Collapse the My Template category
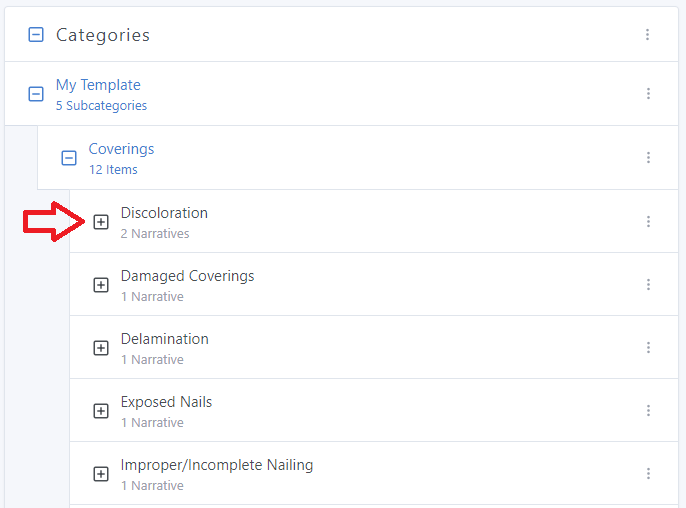This screenshot has width=686, height=508. pos(36,94)
